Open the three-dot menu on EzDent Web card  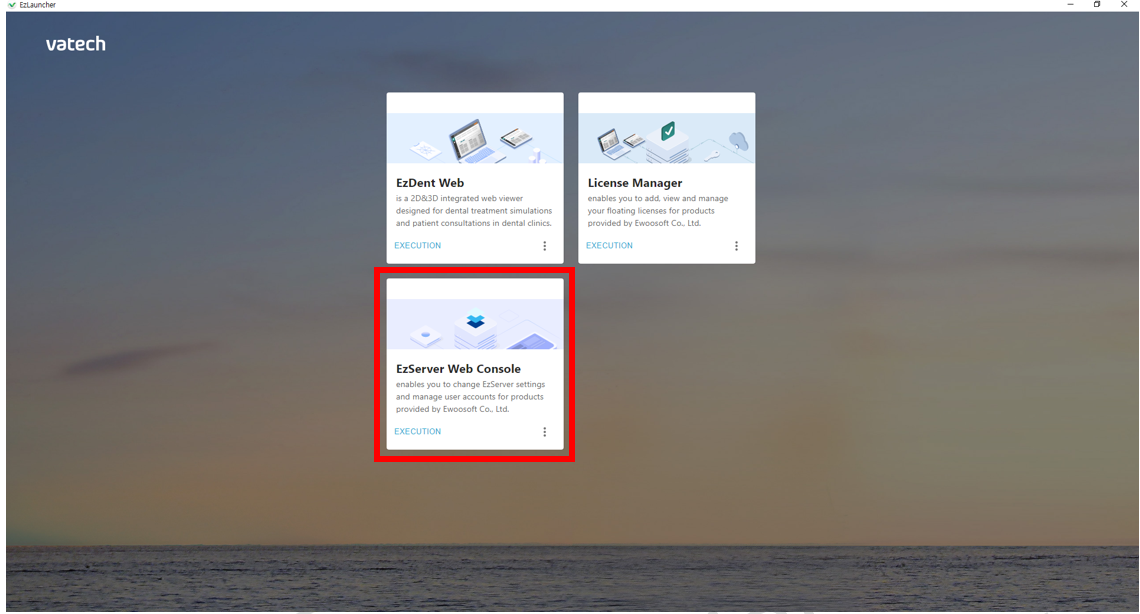tap(545, 246)
